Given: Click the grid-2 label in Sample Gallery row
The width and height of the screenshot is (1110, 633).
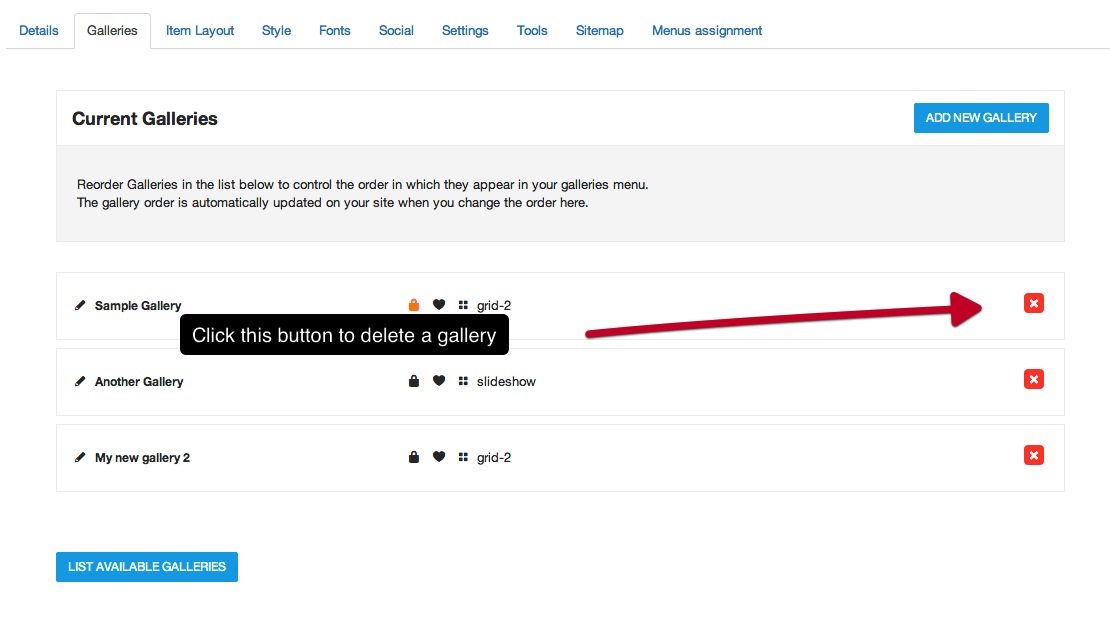Looking at the screenshot, I should click(493, 305).
